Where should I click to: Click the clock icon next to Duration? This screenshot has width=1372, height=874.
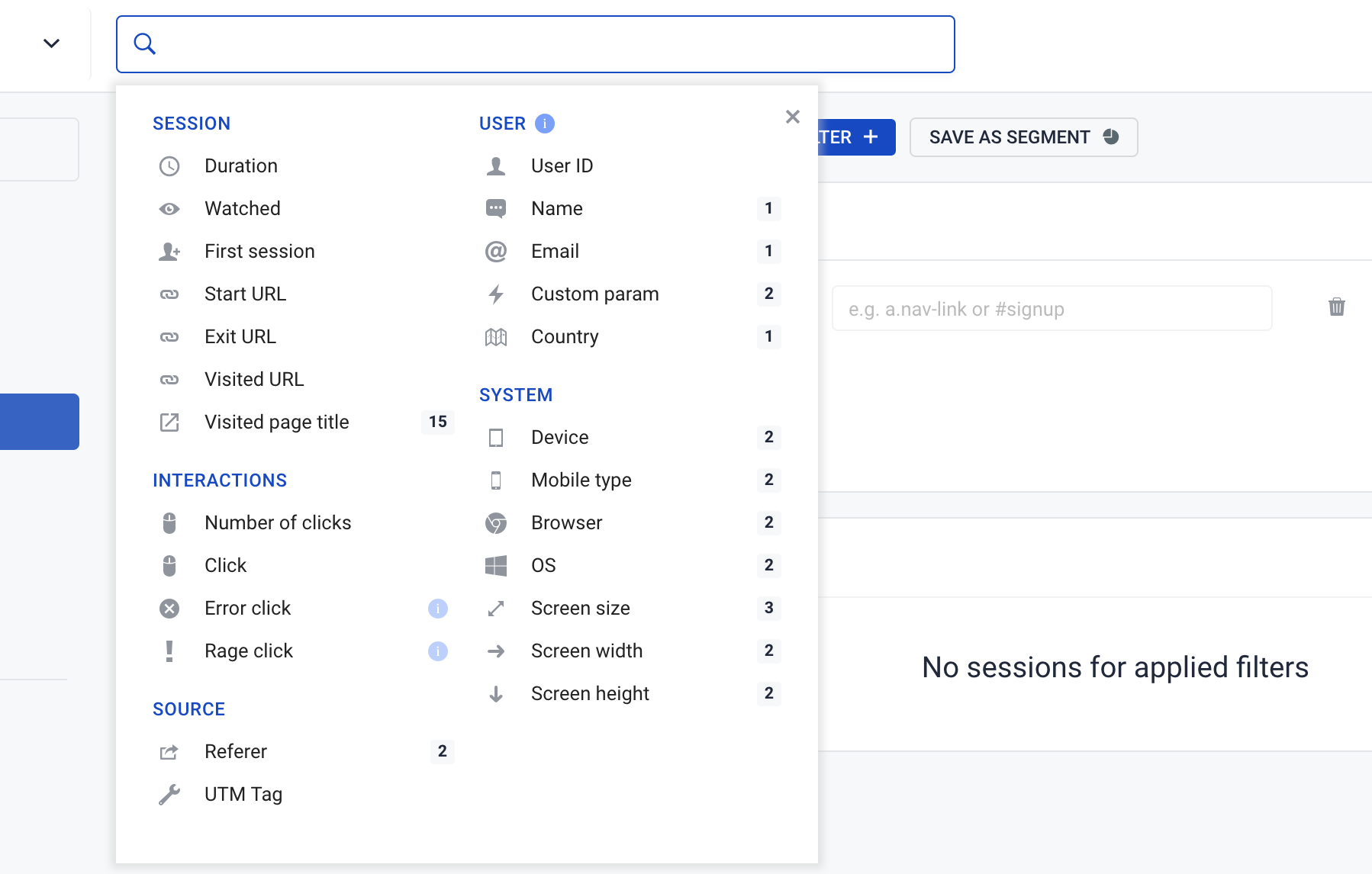[169, 166]
